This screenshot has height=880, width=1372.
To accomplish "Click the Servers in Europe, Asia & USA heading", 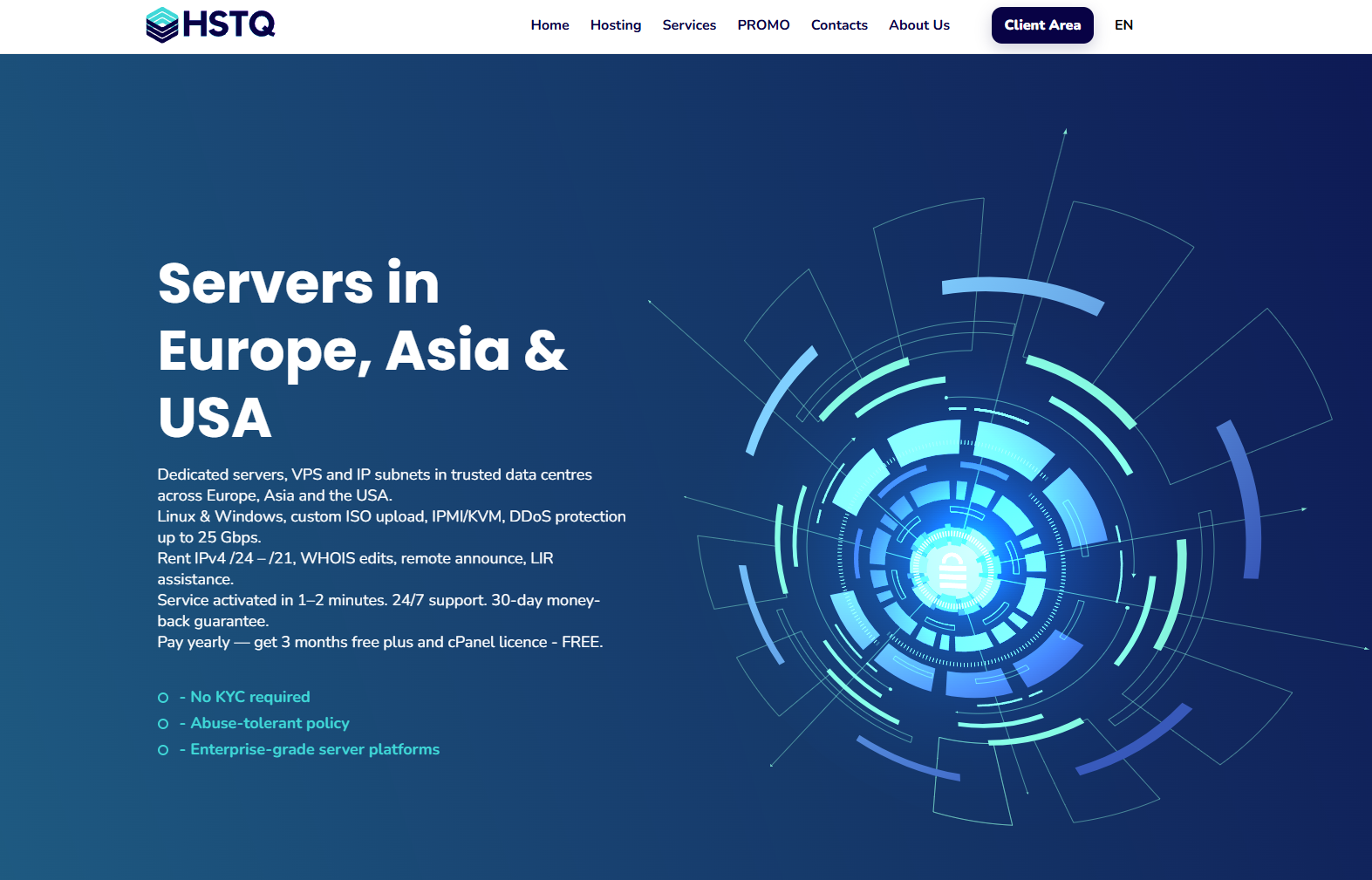I will (361, 350).
